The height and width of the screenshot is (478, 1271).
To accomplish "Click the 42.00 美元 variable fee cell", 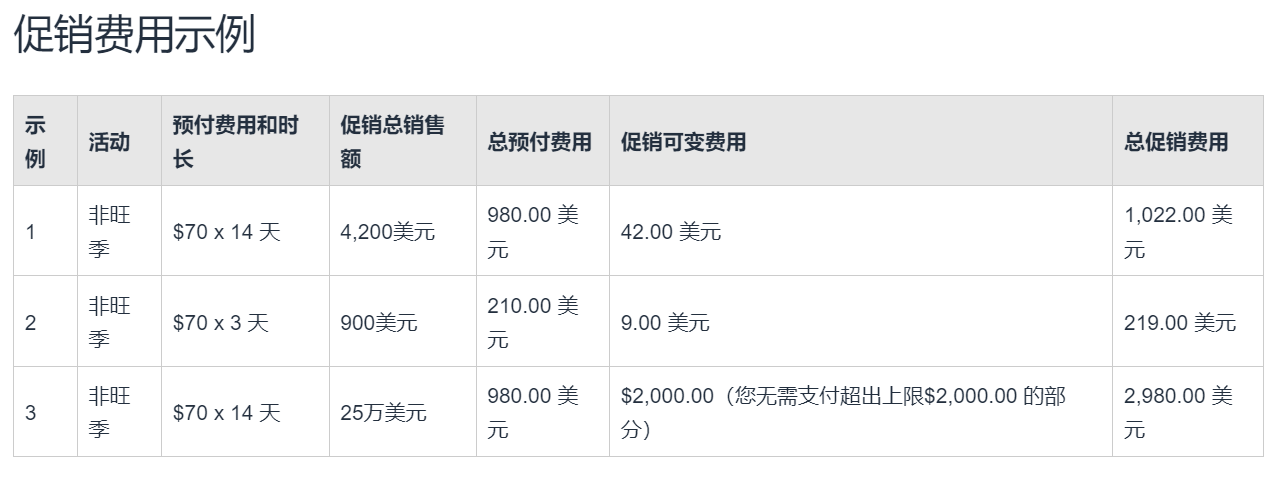I will pos(670,232).
